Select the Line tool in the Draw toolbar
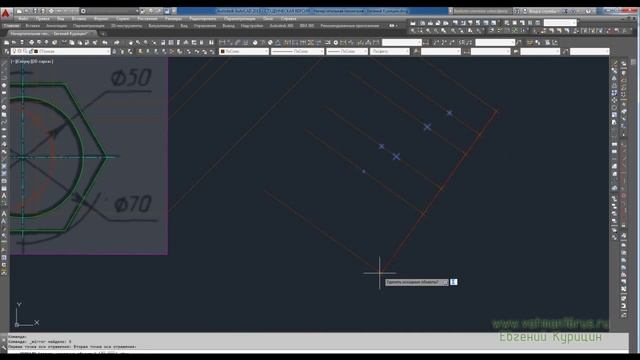The width and height of the screenshot is (640, 360). 4,63
